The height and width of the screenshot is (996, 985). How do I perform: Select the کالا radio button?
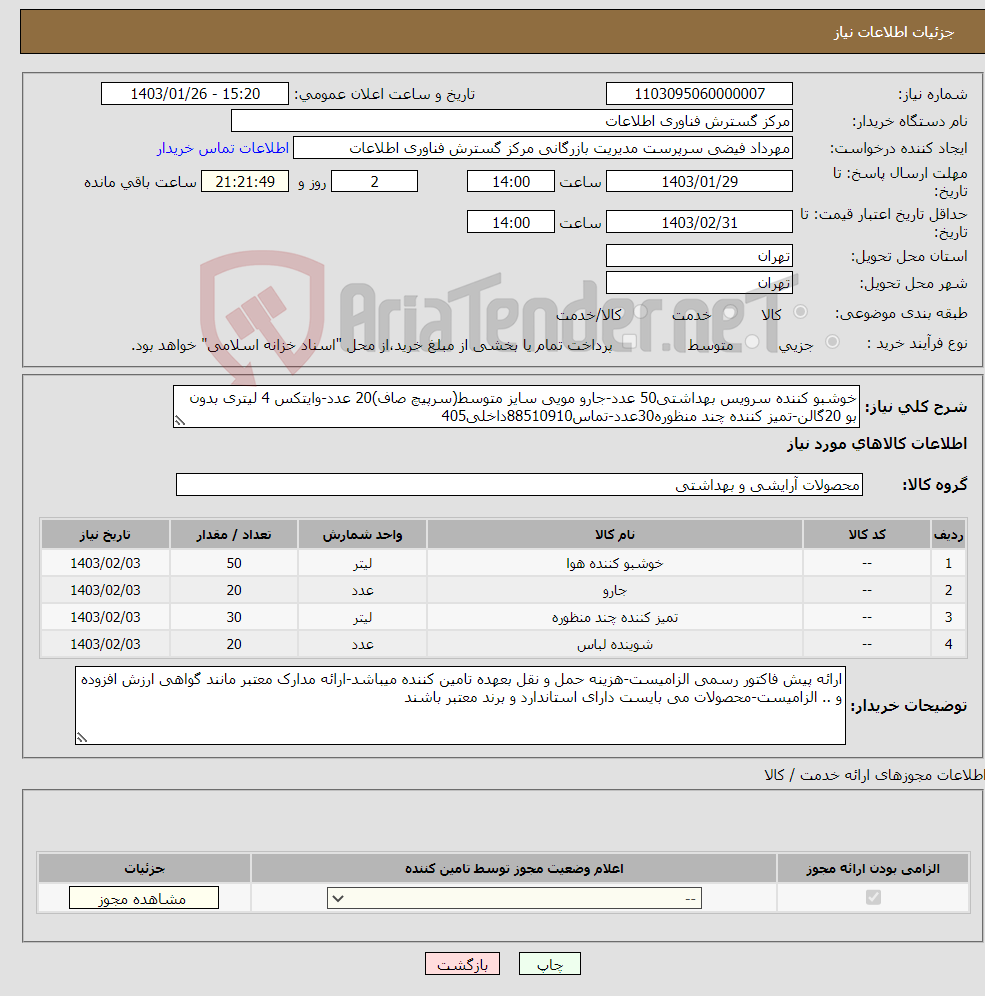tap(800, 312)
